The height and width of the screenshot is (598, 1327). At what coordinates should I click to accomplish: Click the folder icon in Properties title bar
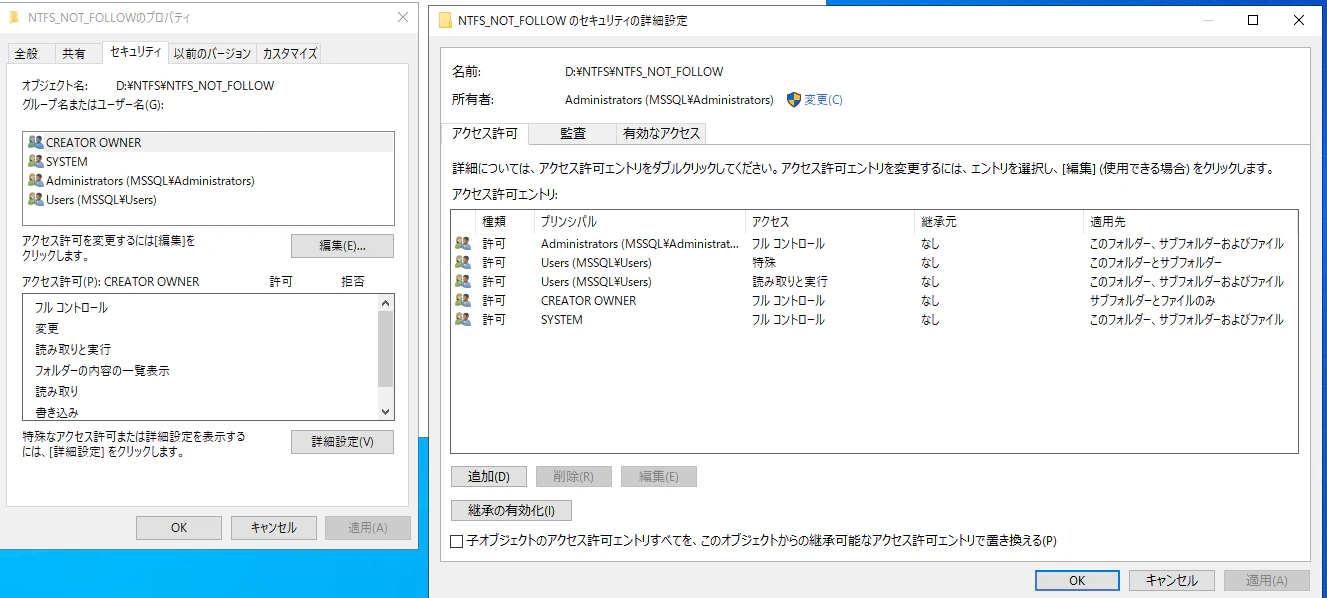click(x=16, y=18)
